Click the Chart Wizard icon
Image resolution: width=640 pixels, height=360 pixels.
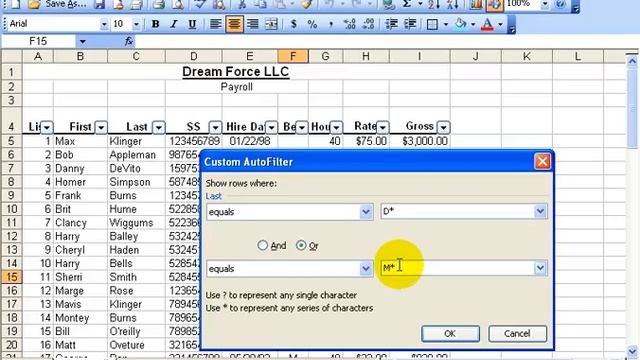(475, 4)
